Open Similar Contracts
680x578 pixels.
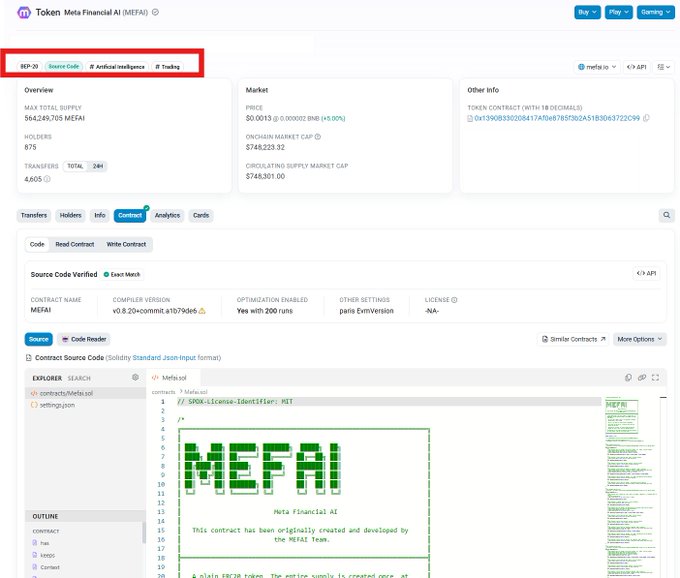point(573,339)
